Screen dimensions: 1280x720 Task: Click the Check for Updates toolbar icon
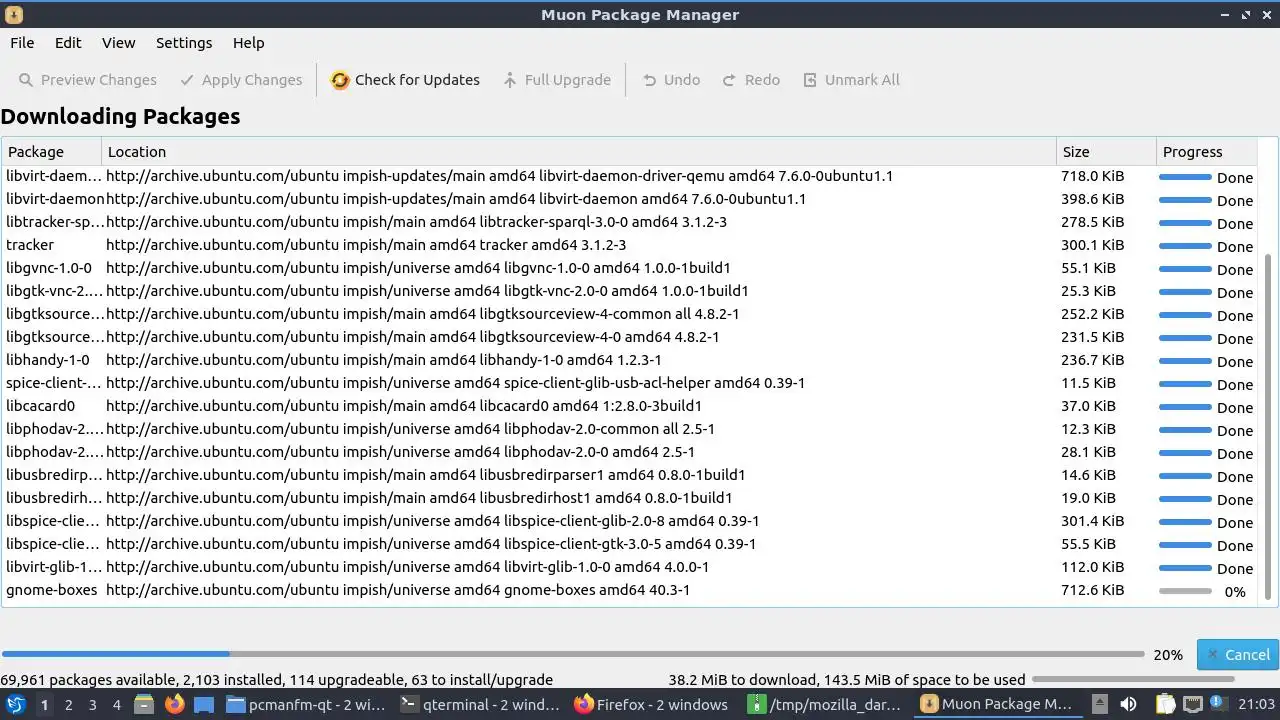(x=340, y=80)
